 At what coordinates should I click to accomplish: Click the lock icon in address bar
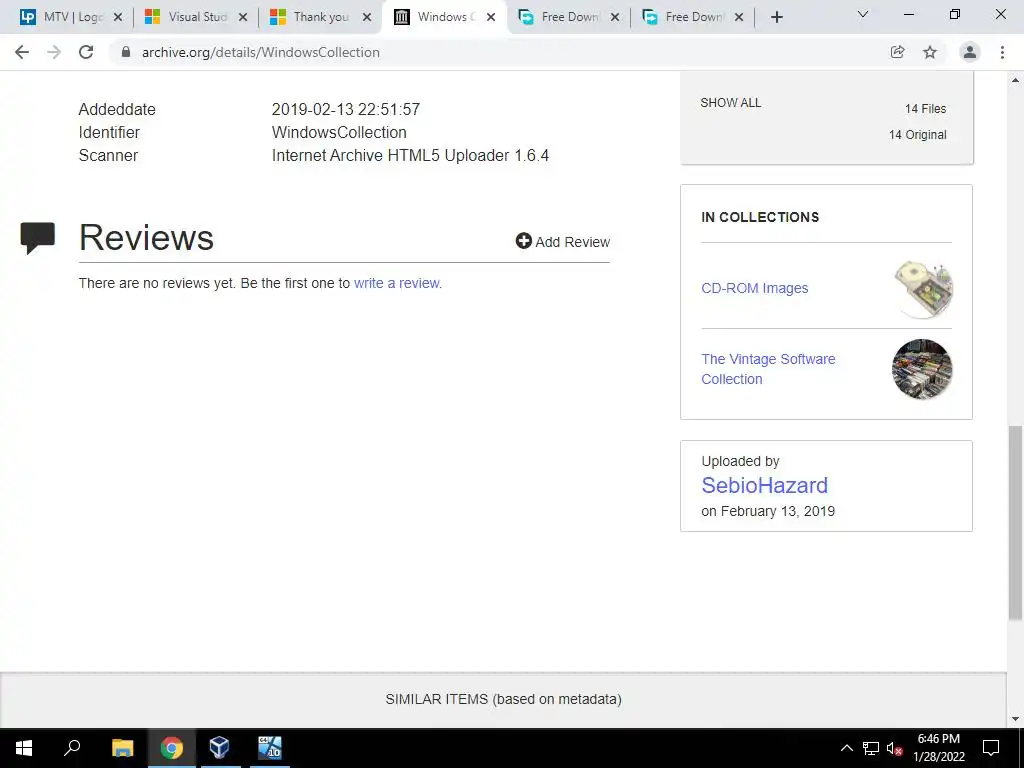(126, 52)
